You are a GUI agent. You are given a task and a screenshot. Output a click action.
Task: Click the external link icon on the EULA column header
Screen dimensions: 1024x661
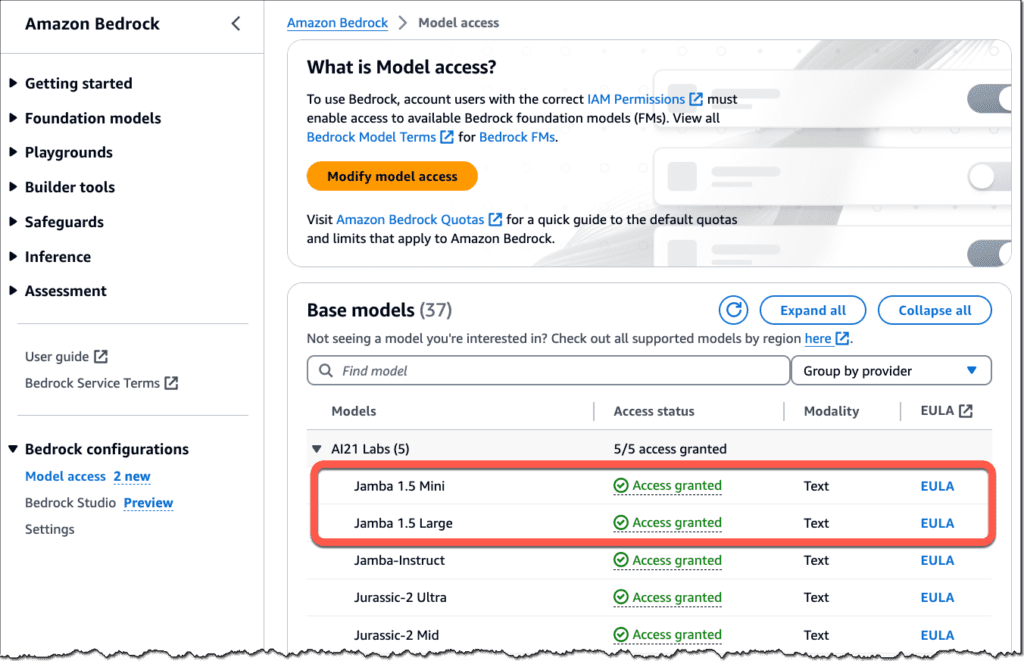coord(965,411)
